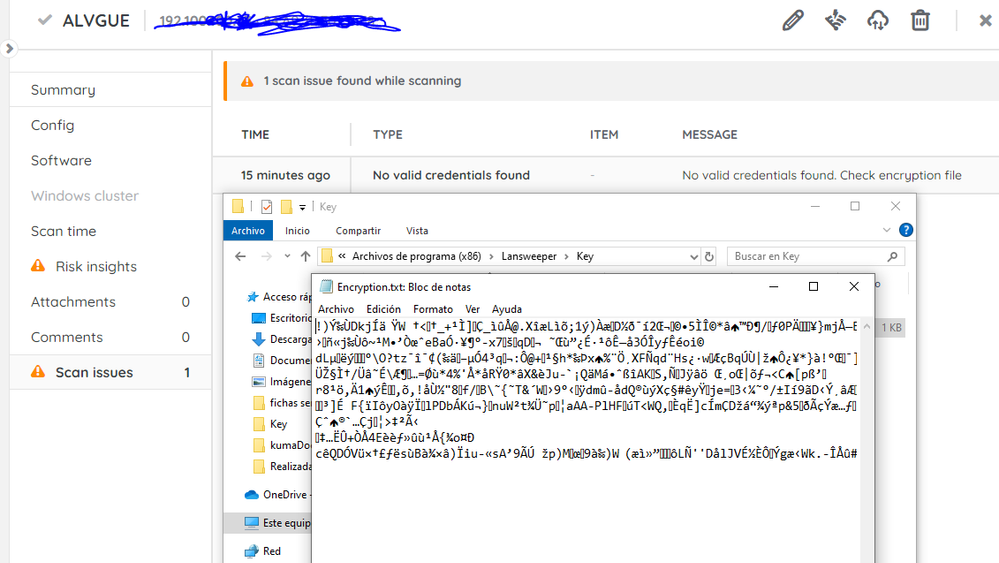999x563 pixels.
Task: Click the Explorer back arrow
Action: [240, 257]
